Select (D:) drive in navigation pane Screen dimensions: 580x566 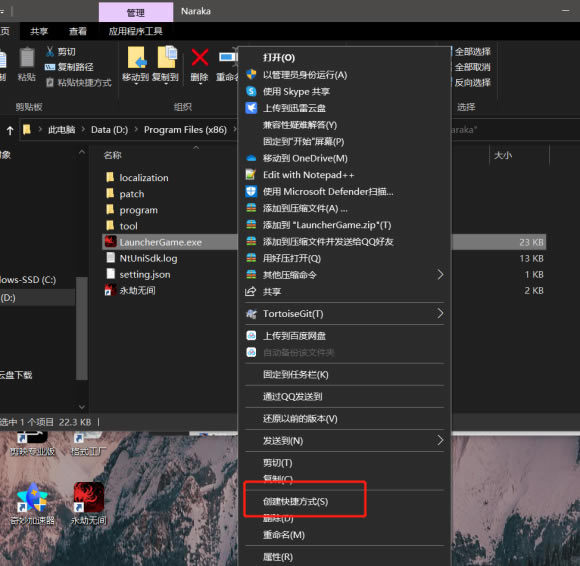(37, 297)
